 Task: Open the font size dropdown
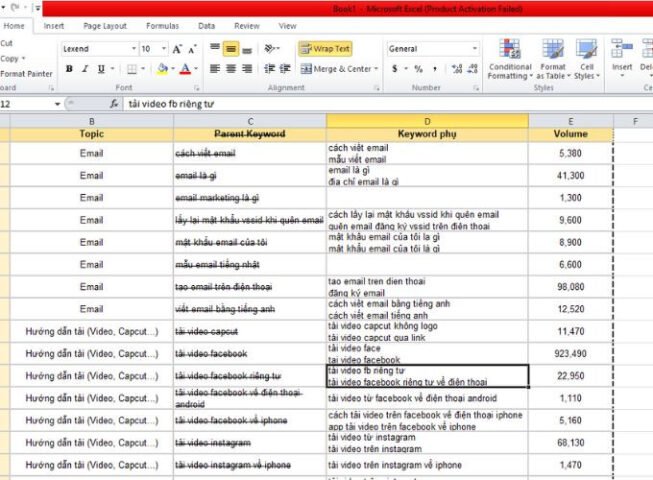pyautogui.click(x=164, y=49)
